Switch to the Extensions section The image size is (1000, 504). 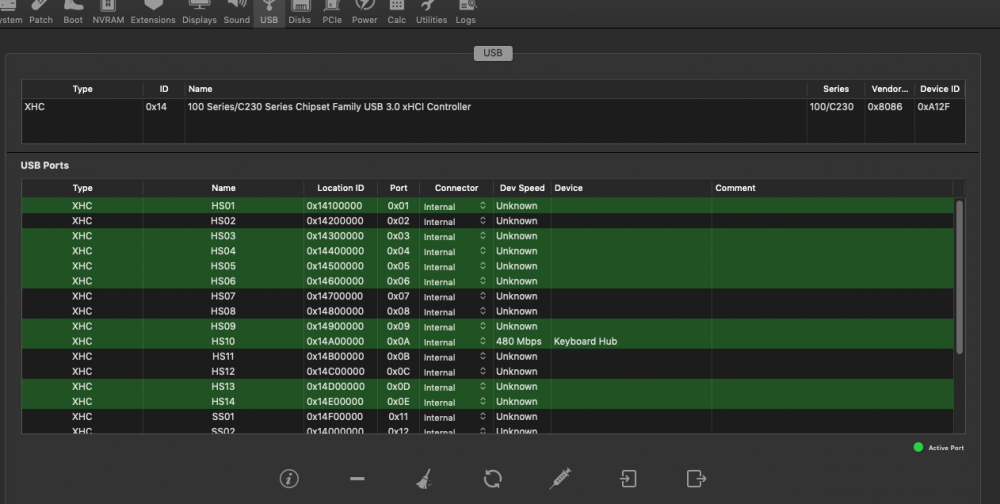point(153,13)
